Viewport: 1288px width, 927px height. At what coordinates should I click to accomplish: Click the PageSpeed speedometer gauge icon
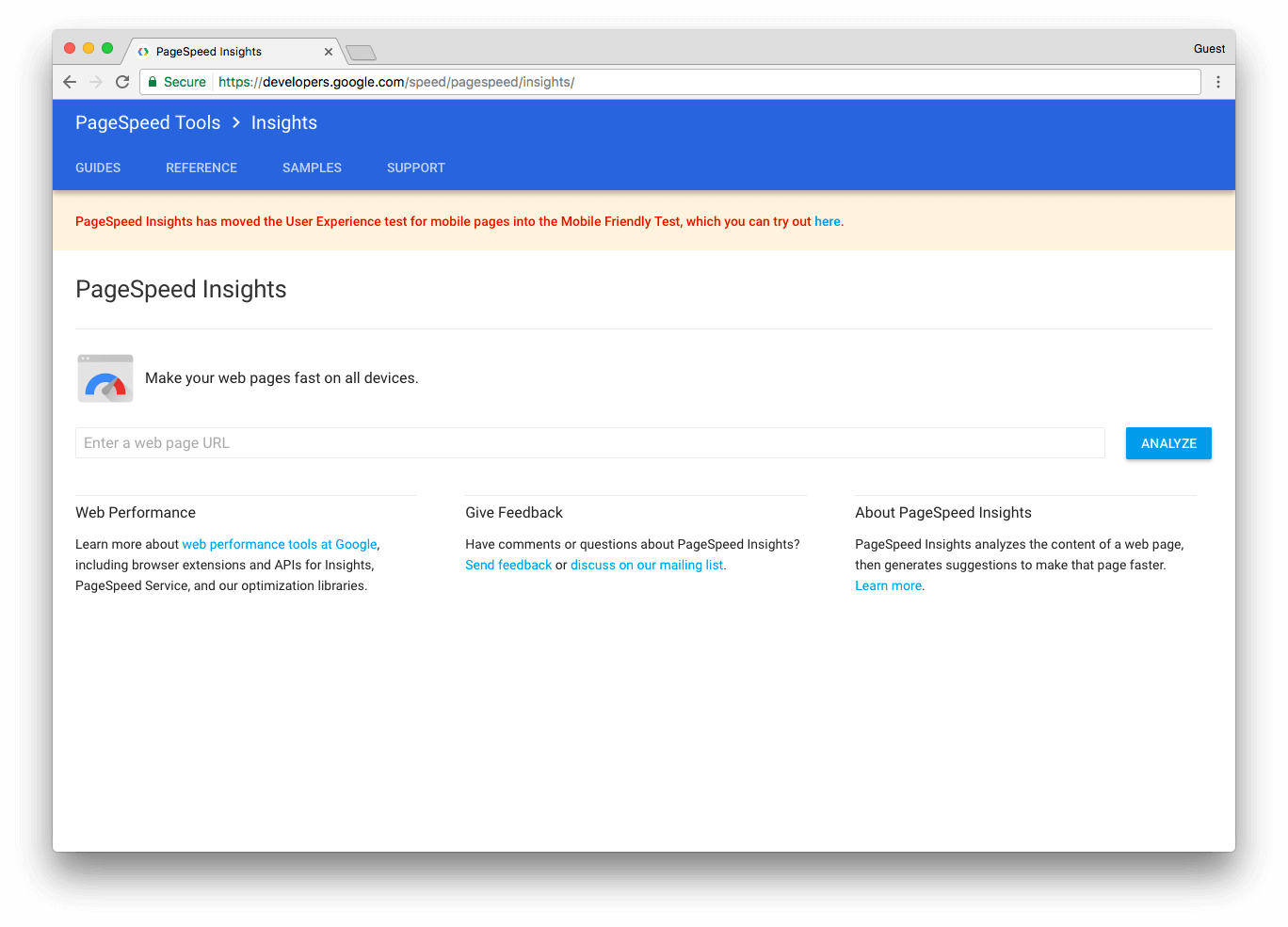[x=105, y=378]
